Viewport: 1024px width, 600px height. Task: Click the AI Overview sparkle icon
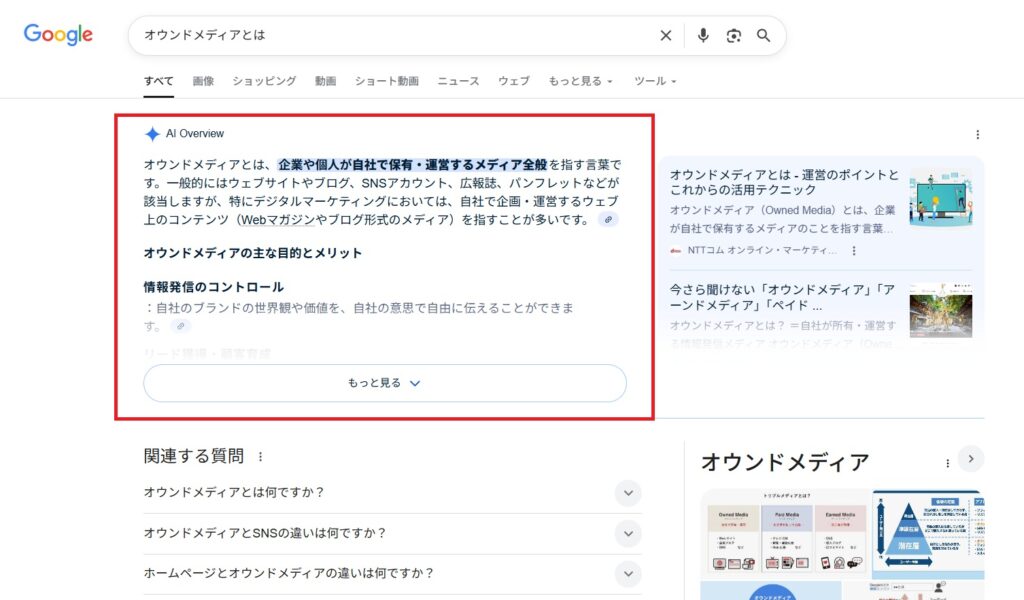click(152, 134)
